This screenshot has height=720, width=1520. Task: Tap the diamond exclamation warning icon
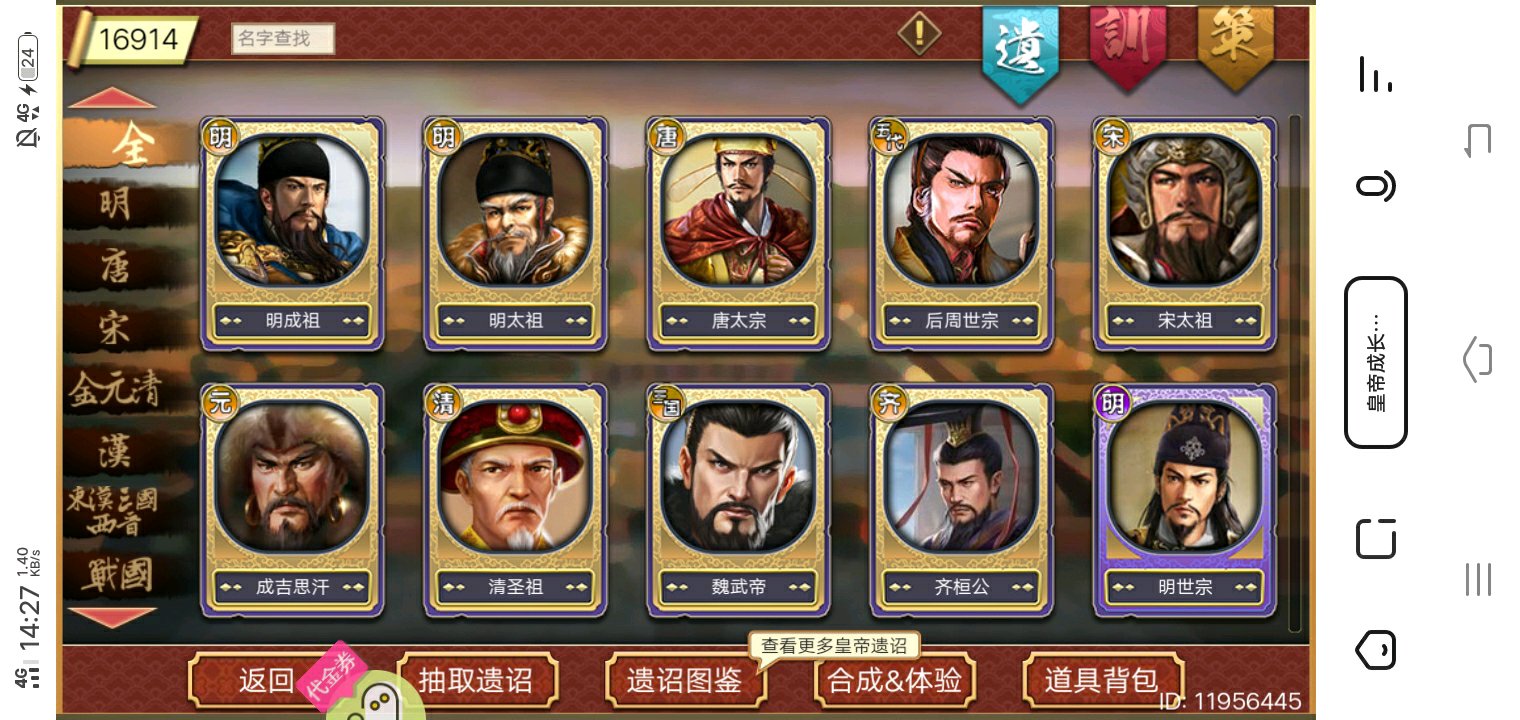[919, 34]
